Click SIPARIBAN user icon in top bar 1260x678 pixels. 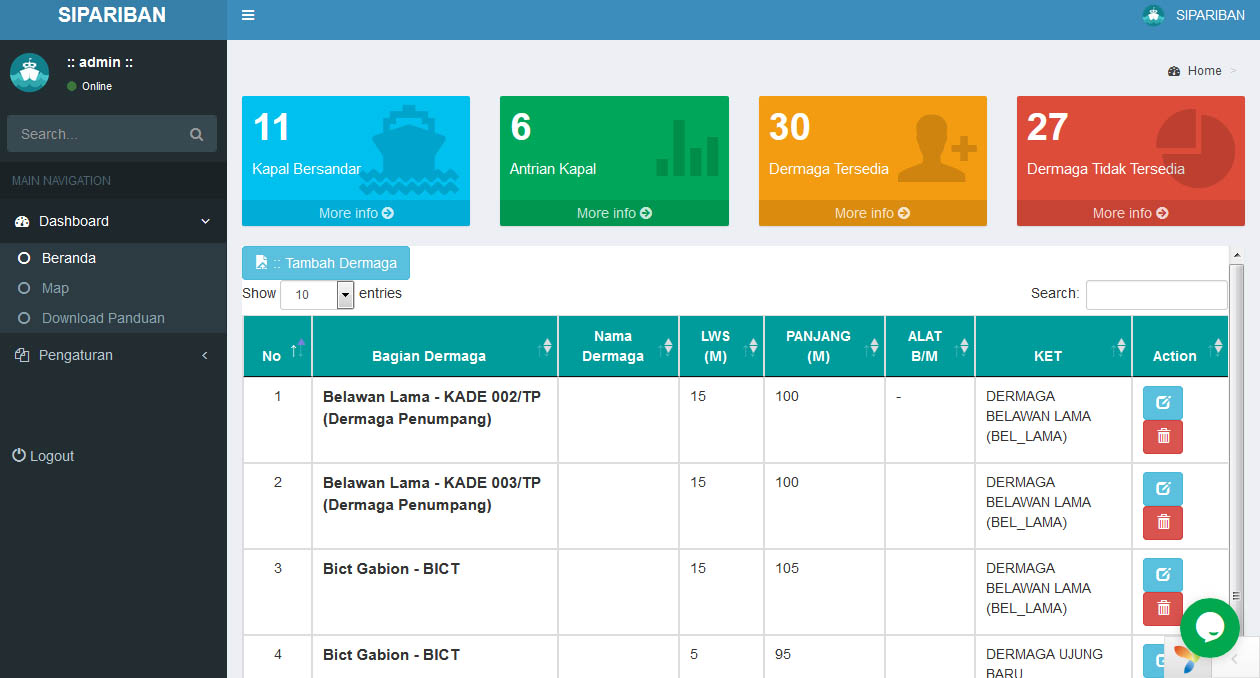tap(1153, 15)
